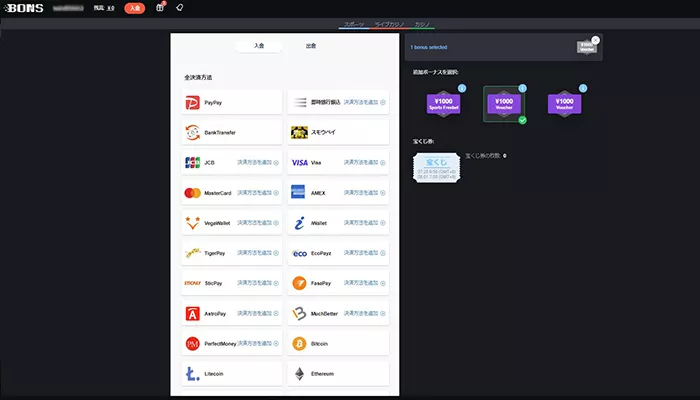Select the TigerPay icon
700x400 pixels.
point(192,253)
